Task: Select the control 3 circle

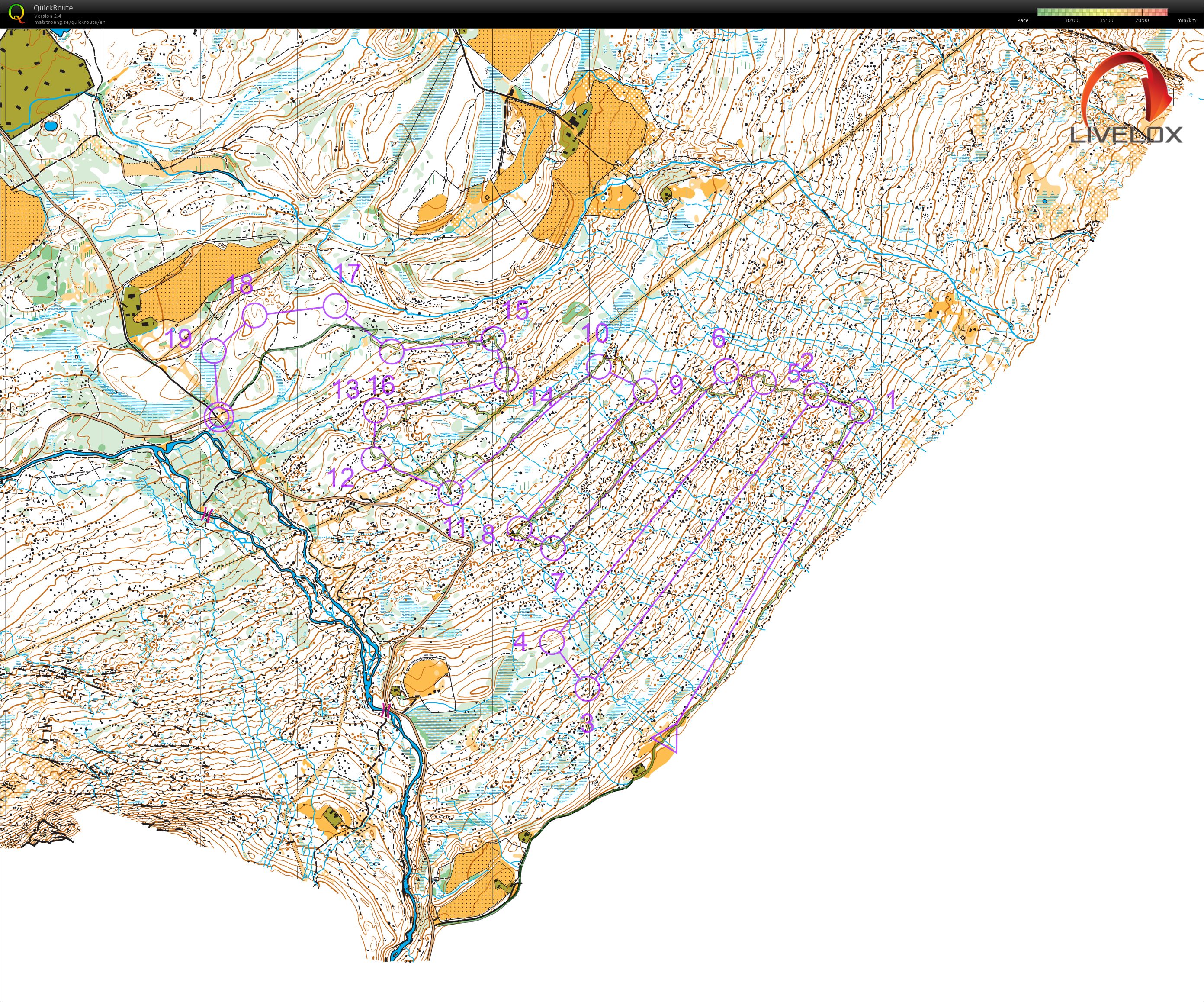Action: 587,688
